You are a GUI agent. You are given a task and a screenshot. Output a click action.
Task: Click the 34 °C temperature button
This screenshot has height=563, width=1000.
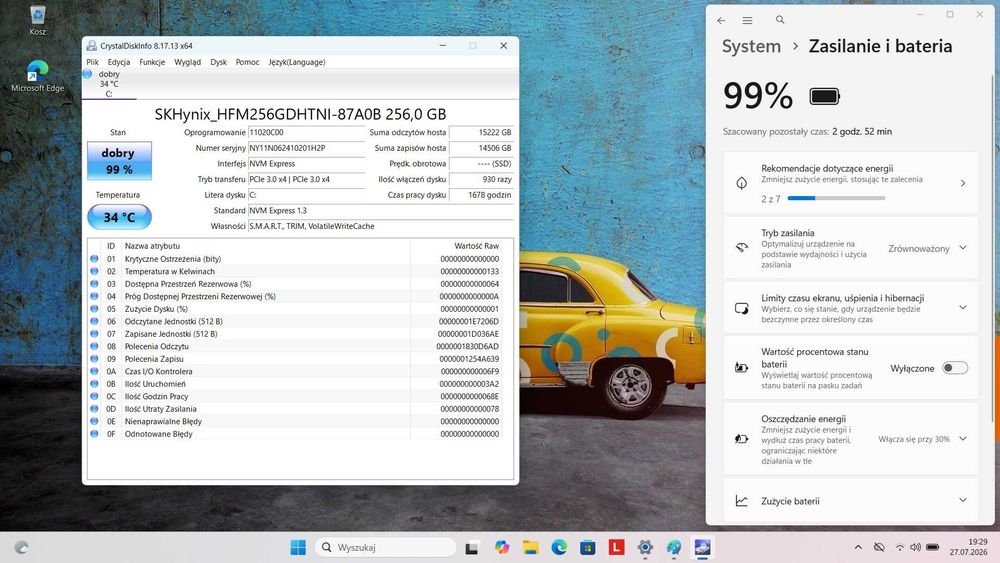click(119, 217)
